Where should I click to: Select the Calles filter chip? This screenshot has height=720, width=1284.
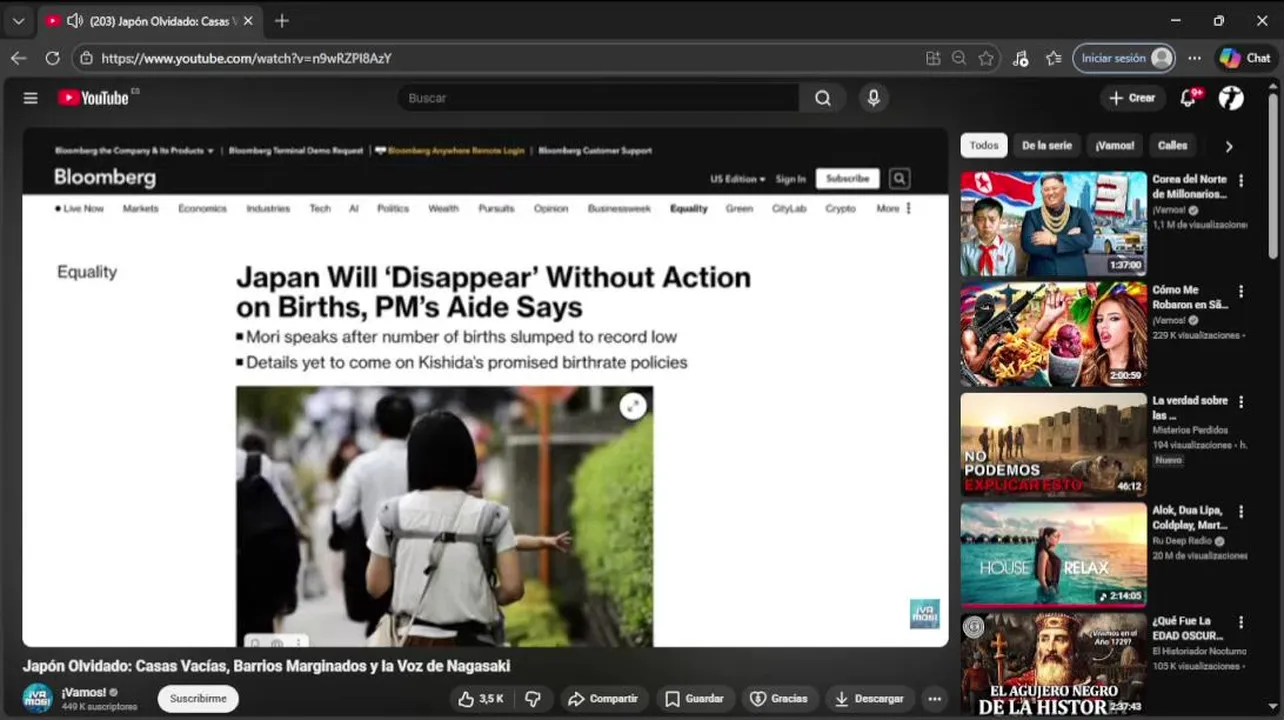(x=1172, y=146)
